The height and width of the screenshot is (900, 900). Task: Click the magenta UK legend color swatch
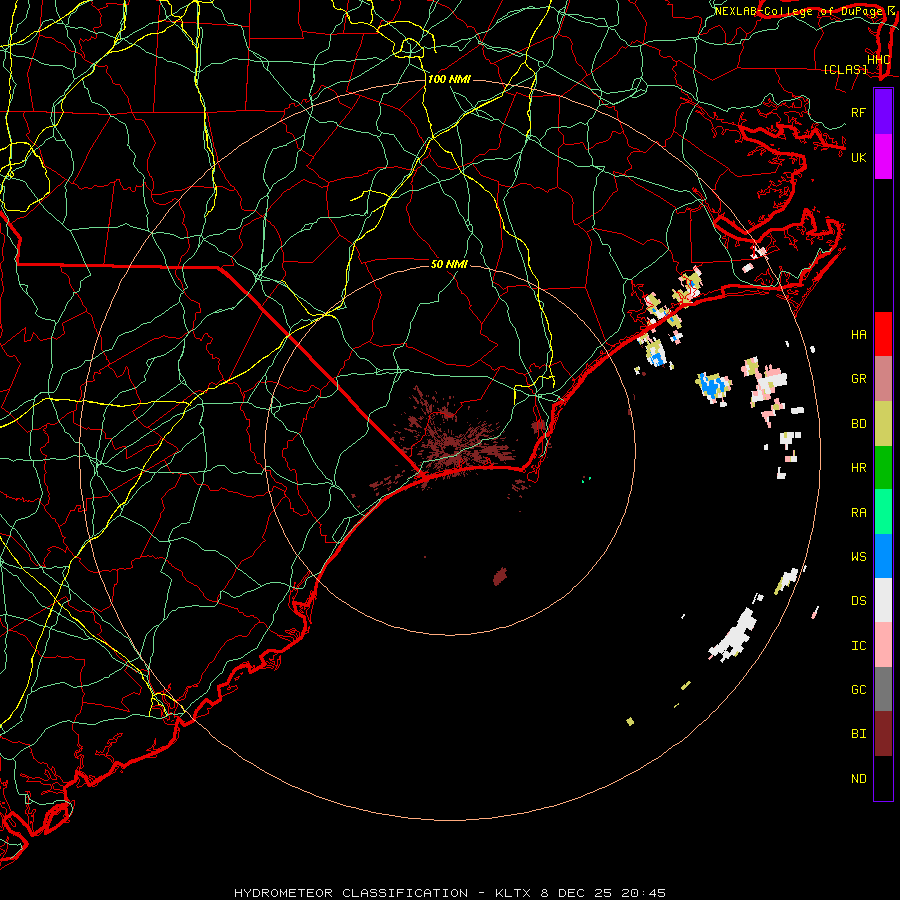click(x=883, y=157)
